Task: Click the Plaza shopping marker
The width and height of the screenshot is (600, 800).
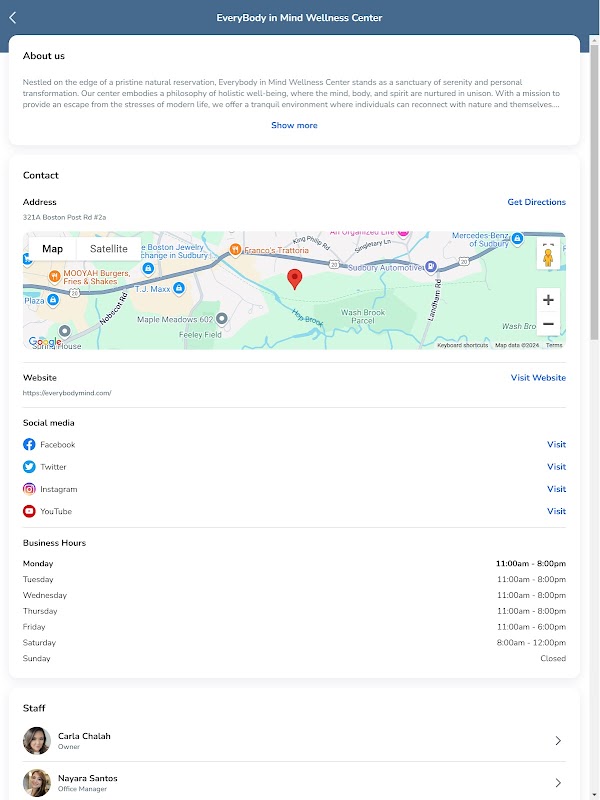Action: click(53, 300)
